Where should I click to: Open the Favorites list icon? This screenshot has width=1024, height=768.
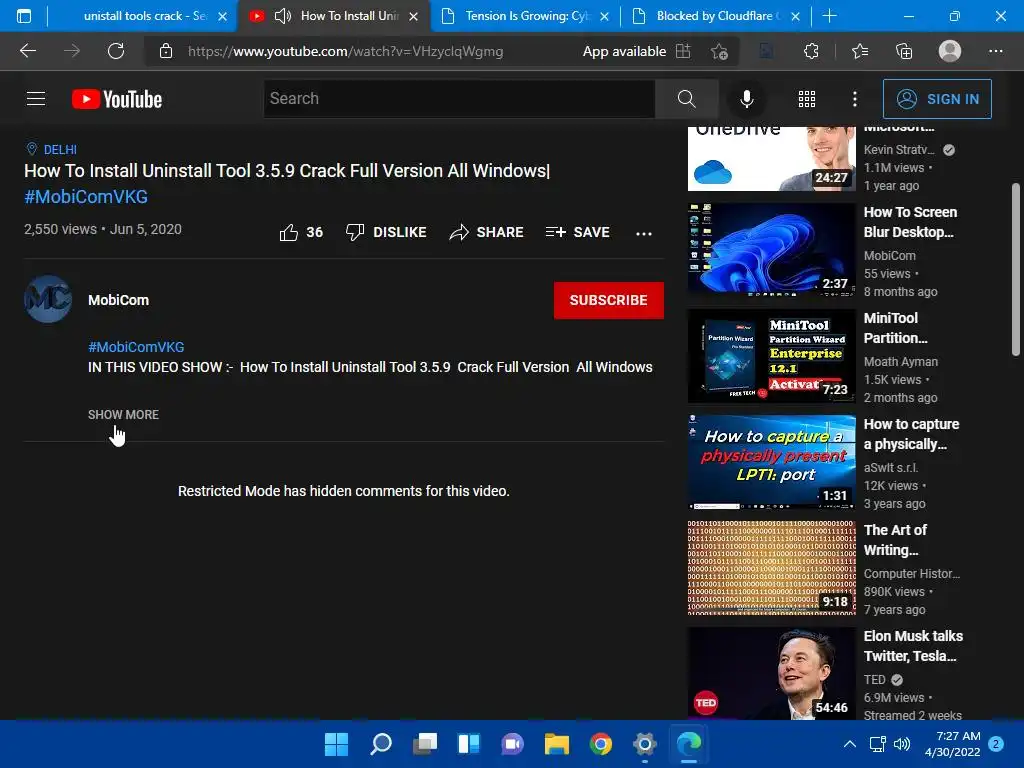pyautogui.click(x=860, y=51)
